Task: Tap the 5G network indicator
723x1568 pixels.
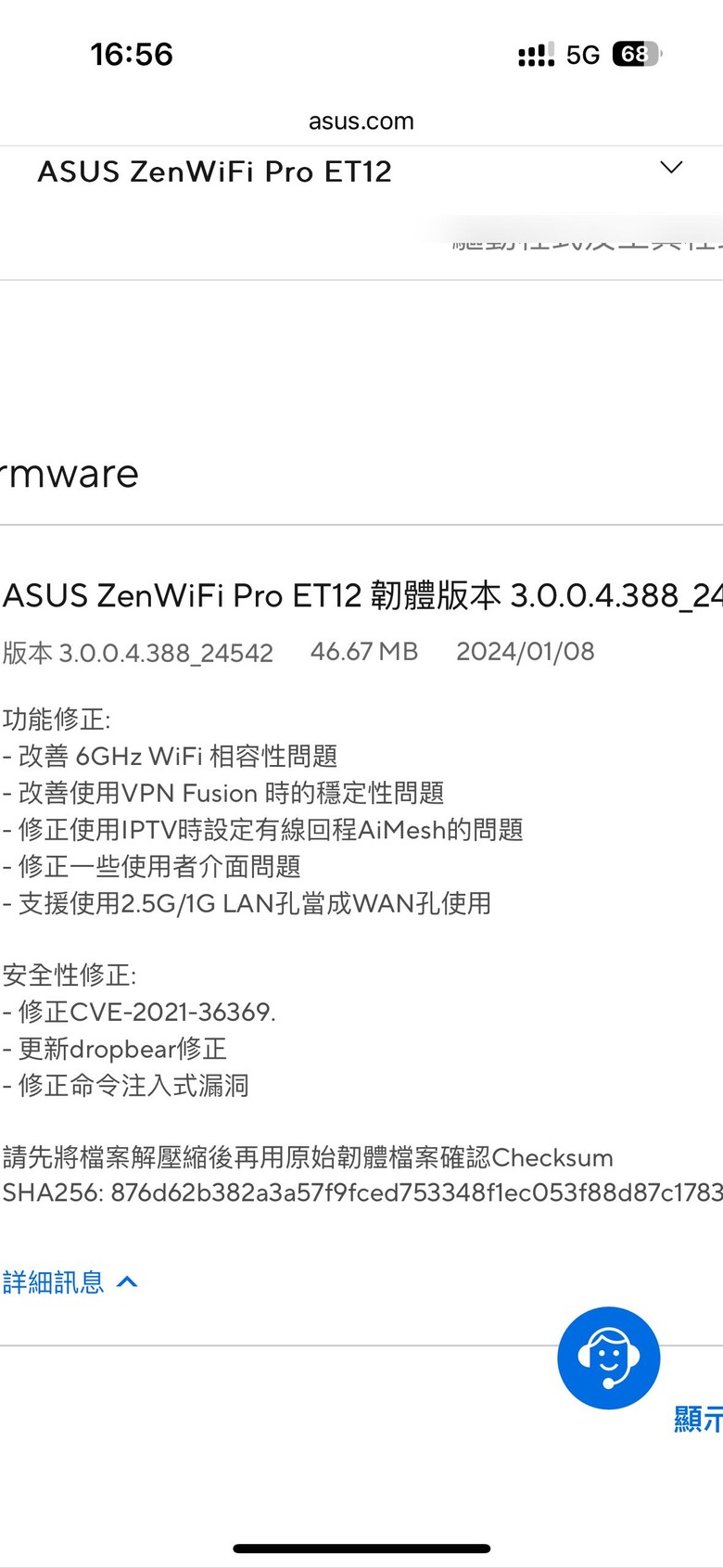Action: [x=583, y=55]
